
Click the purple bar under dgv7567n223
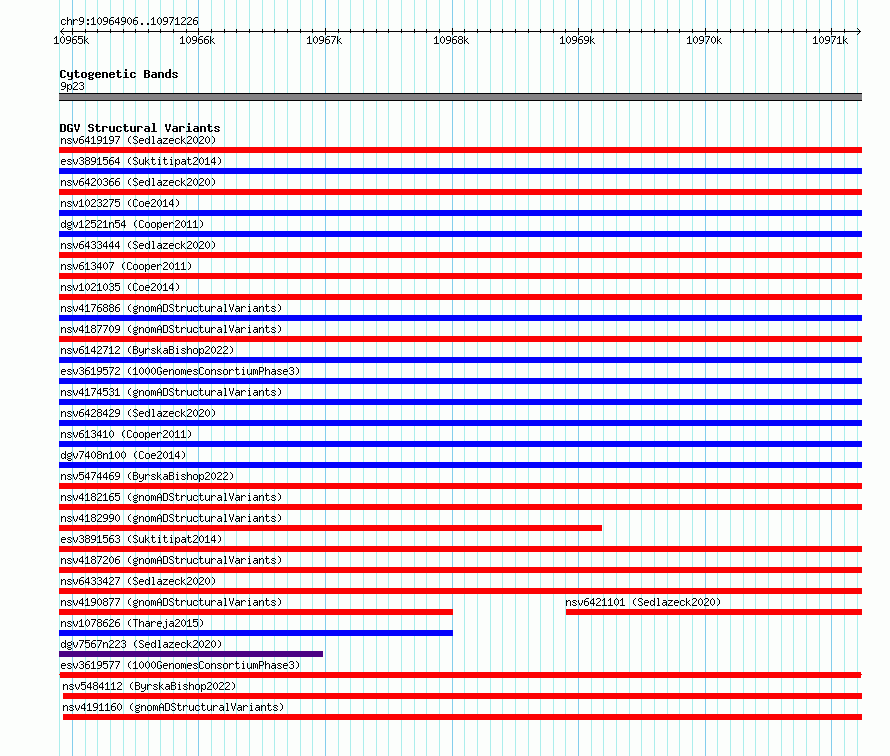pyautogui.click(x=191, y=654)
